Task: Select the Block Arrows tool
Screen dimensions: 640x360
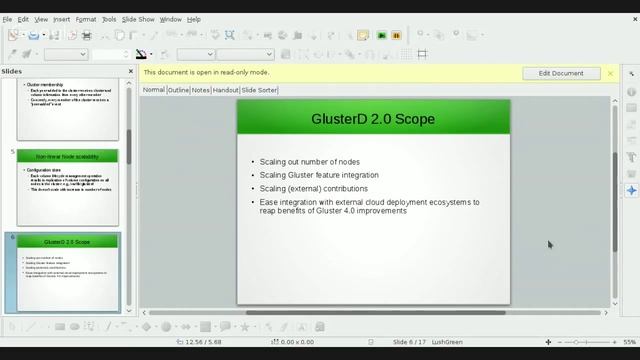Action: (186, 327)
